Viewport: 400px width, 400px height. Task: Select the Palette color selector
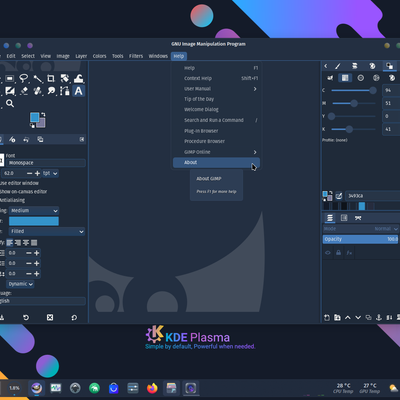point(392,78)
